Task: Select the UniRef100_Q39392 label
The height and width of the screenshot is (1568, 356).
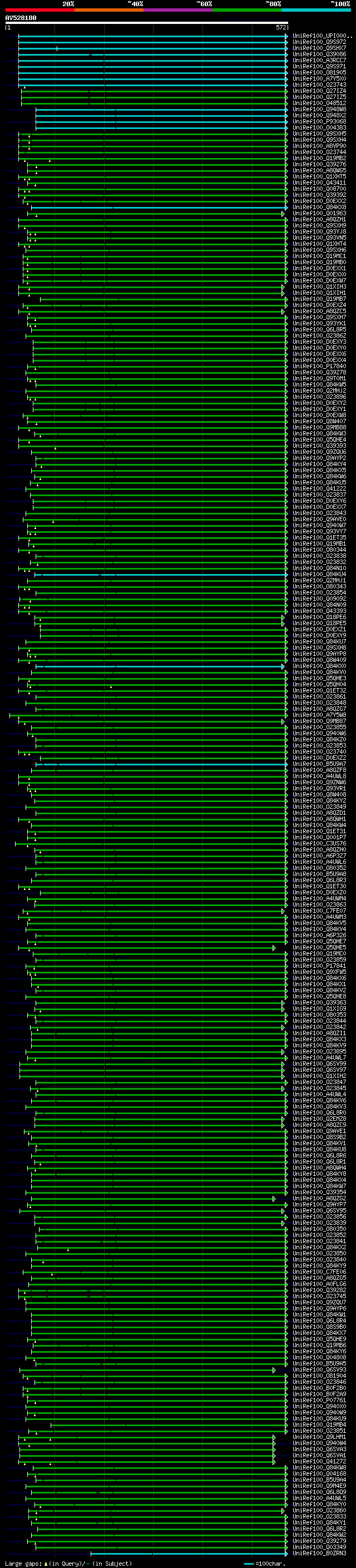Action: click(319, 195)
